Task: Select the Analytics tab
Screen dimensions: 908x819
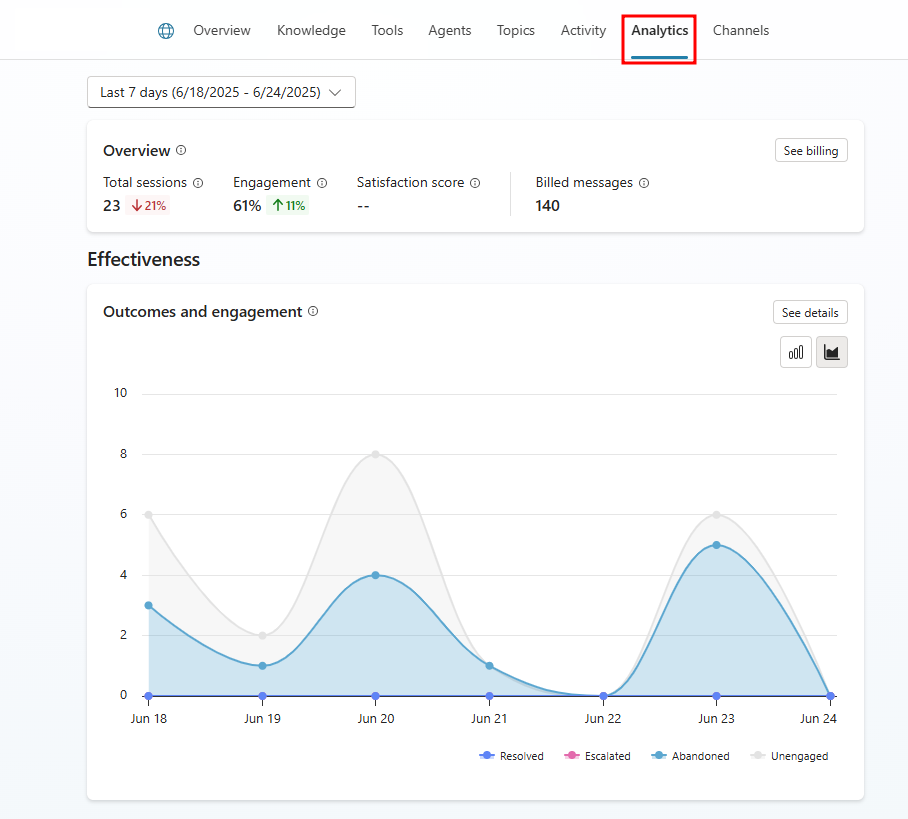Action: 660,31
